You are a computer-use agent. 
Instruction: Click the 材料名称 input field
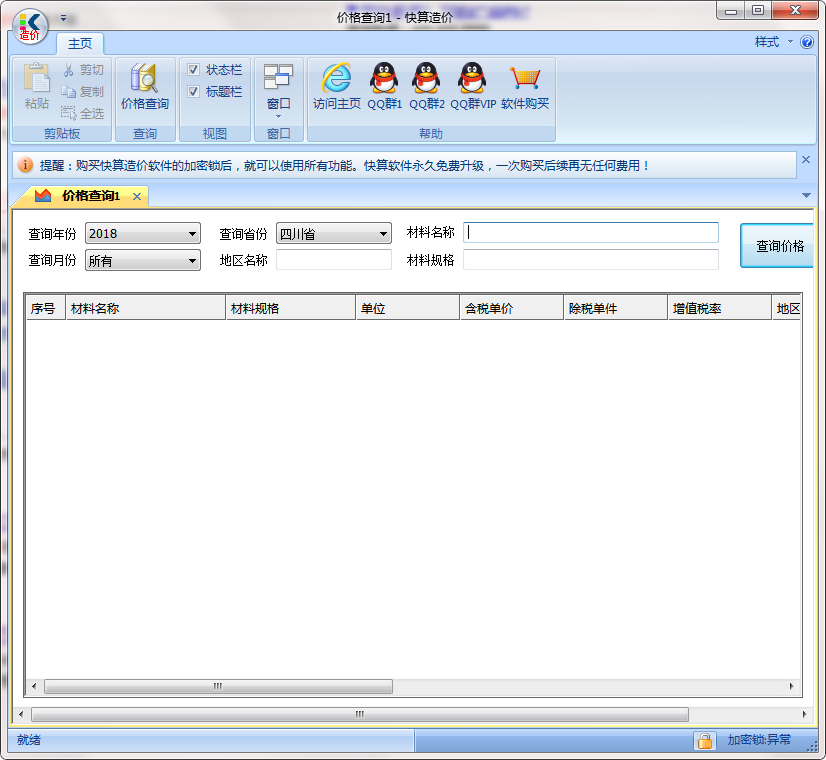pyautogui.click(x=591, y=233)
